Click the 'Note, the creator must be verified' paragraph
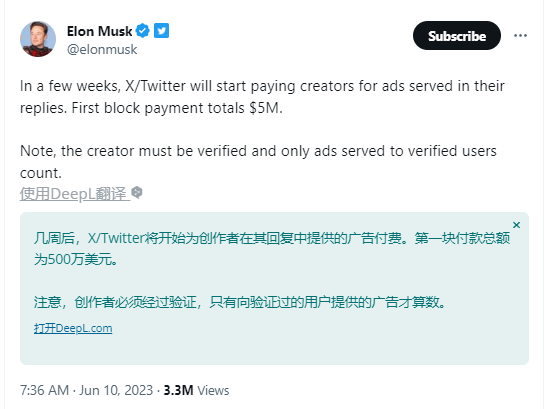Viewport: 547px width, 409px height. coord(258,162)
